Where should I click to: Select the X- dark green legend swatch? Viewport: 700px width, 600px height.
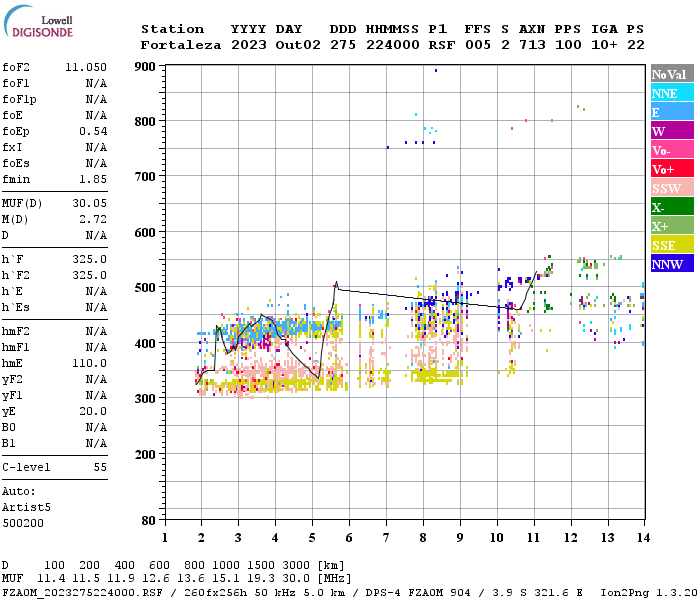click(672, 207)
